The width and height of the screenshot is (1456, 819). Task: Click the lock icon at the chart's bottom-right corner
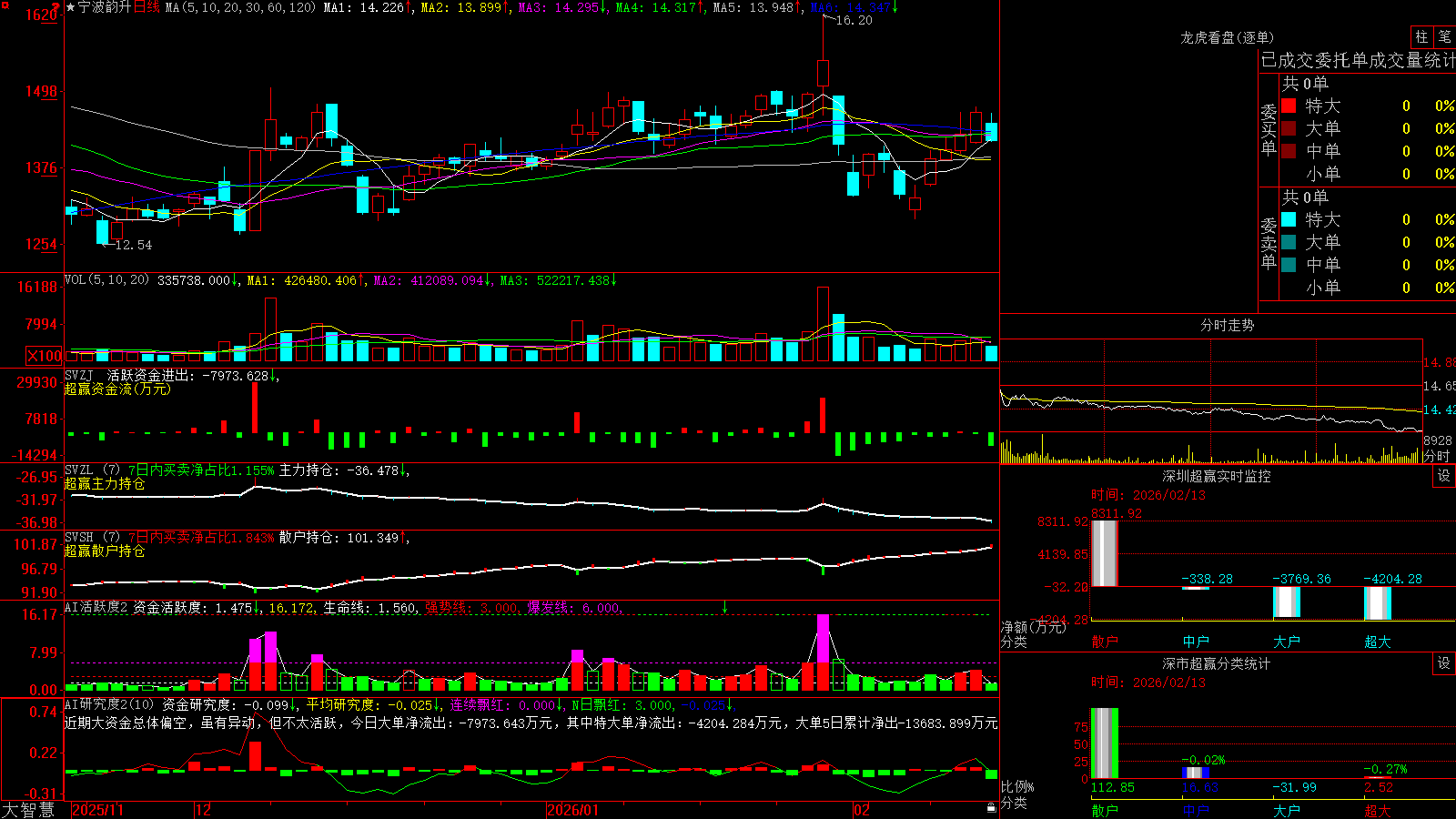tap(992, 808)
